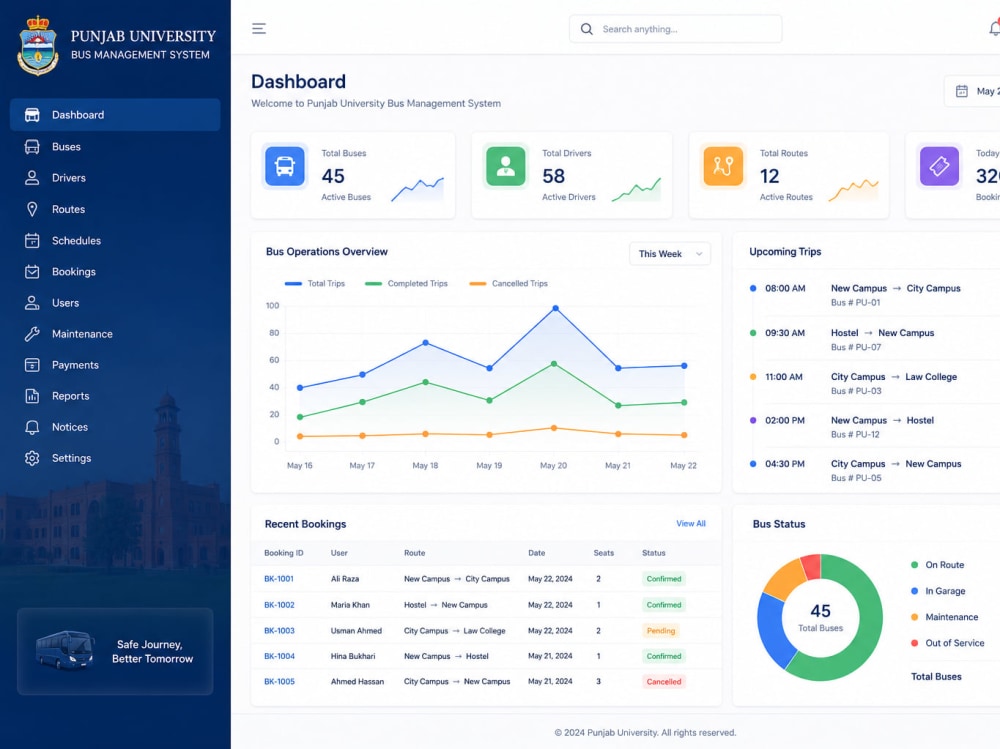
Task: Click the Drivers sidebar person icon
Action: point(32,178)
